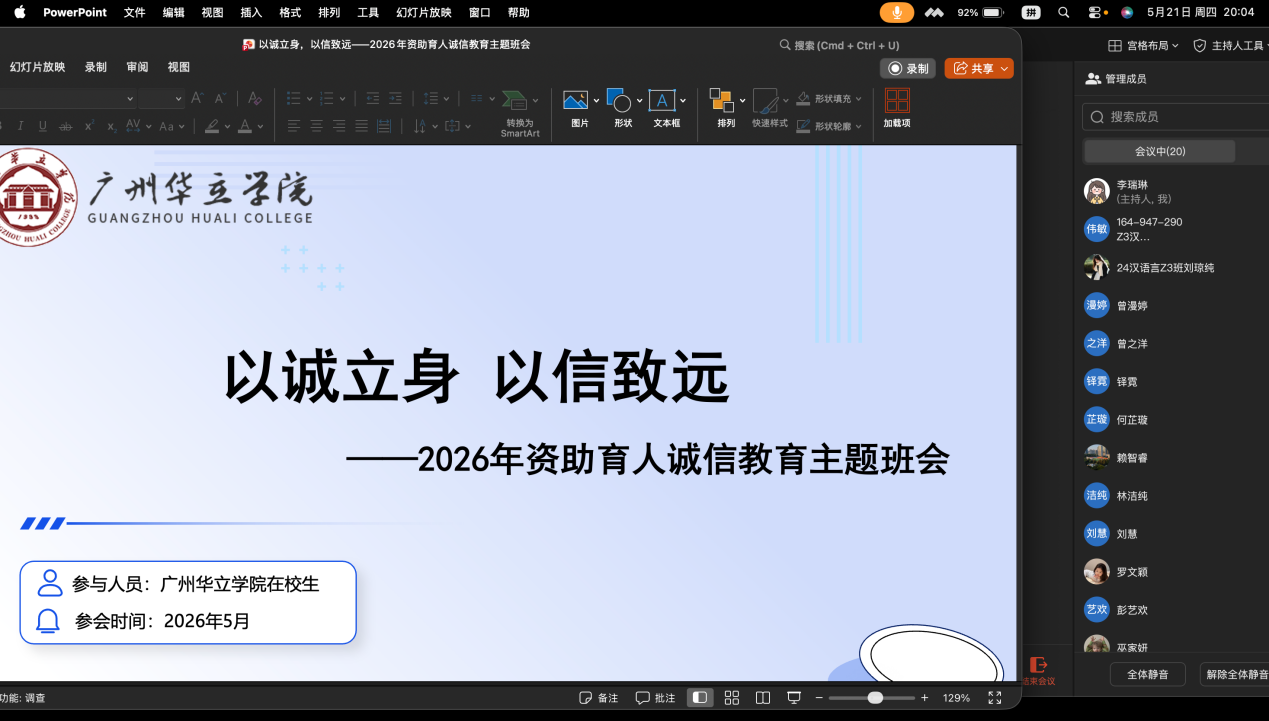Click the 录制 record button

pos(908,68)
